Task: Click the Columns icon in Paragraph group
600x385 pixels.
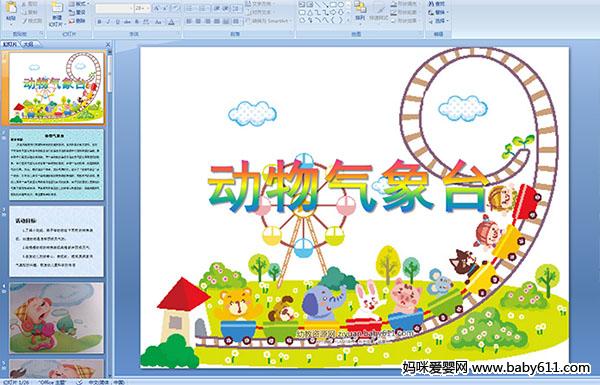Action: click(x=236, y=21)
